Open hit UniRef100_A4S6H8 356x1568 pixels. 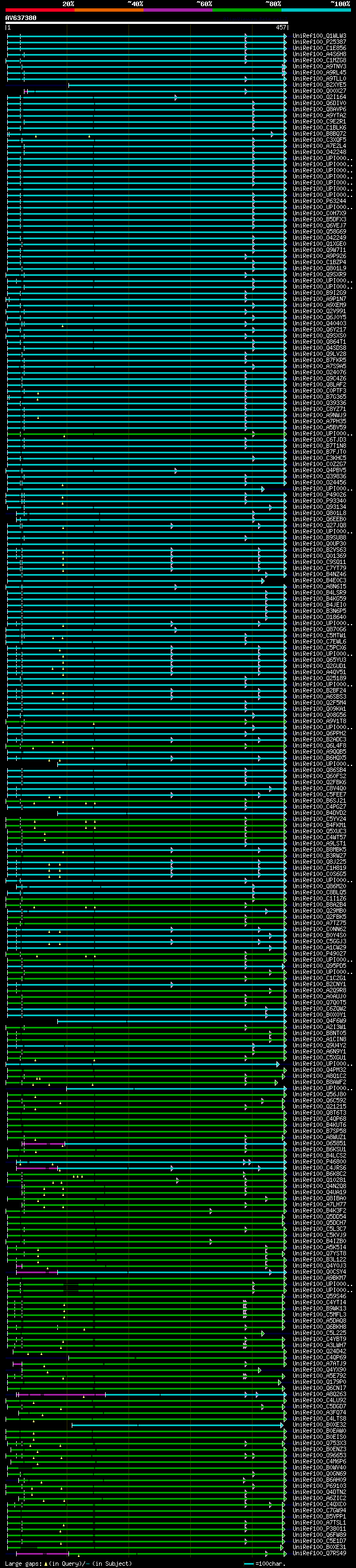click(319, 54)
